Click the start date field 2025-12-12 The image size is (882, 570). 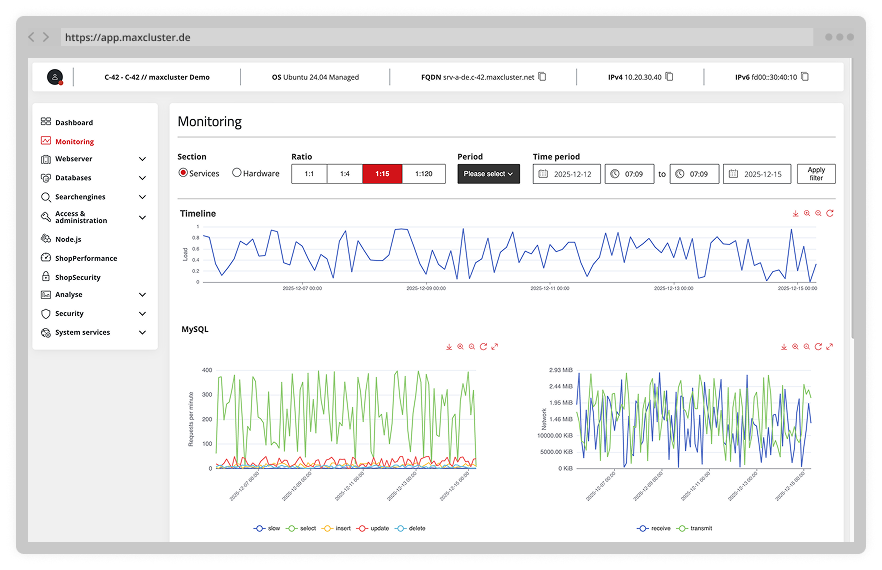566,174
